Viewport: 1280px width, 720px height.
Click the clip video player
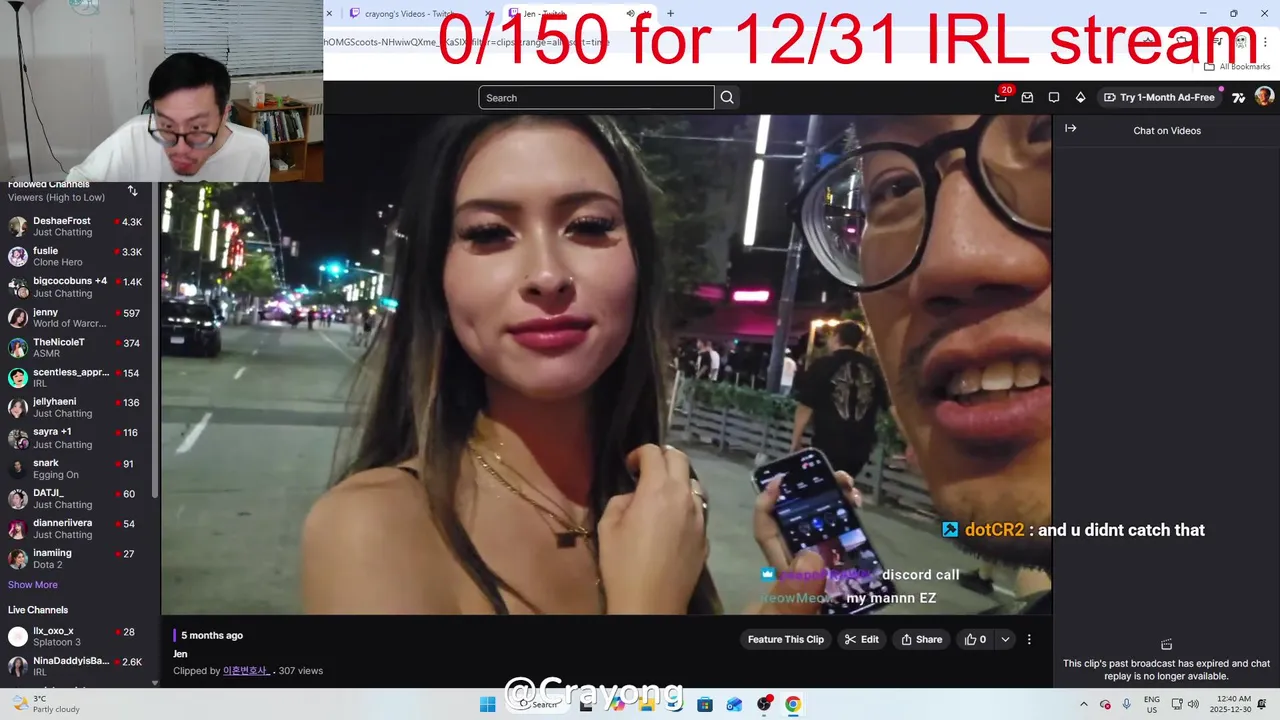tap(606, 365)
